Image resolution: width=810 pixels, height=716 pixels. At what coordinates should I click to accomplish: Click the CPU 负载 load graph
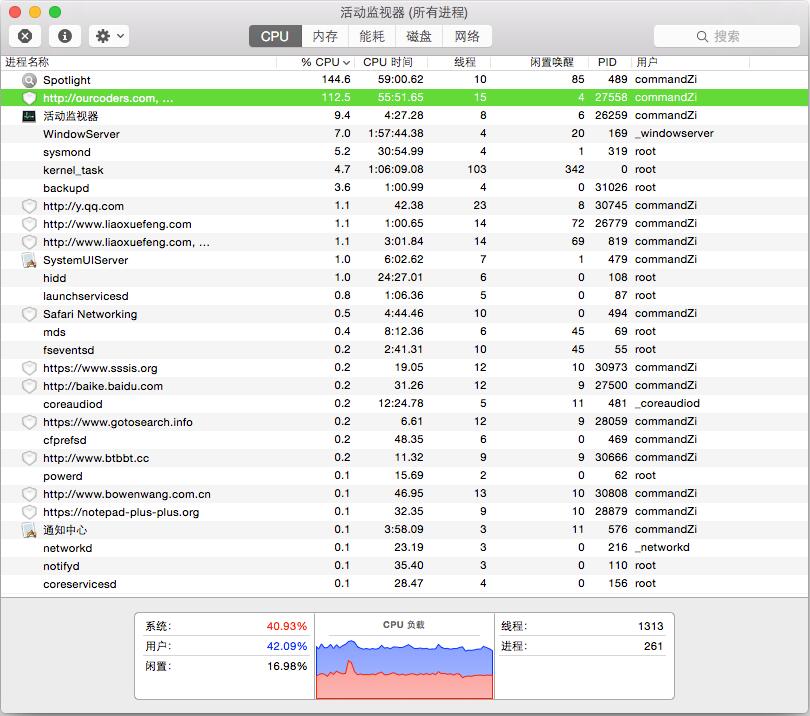click(404, 670)
